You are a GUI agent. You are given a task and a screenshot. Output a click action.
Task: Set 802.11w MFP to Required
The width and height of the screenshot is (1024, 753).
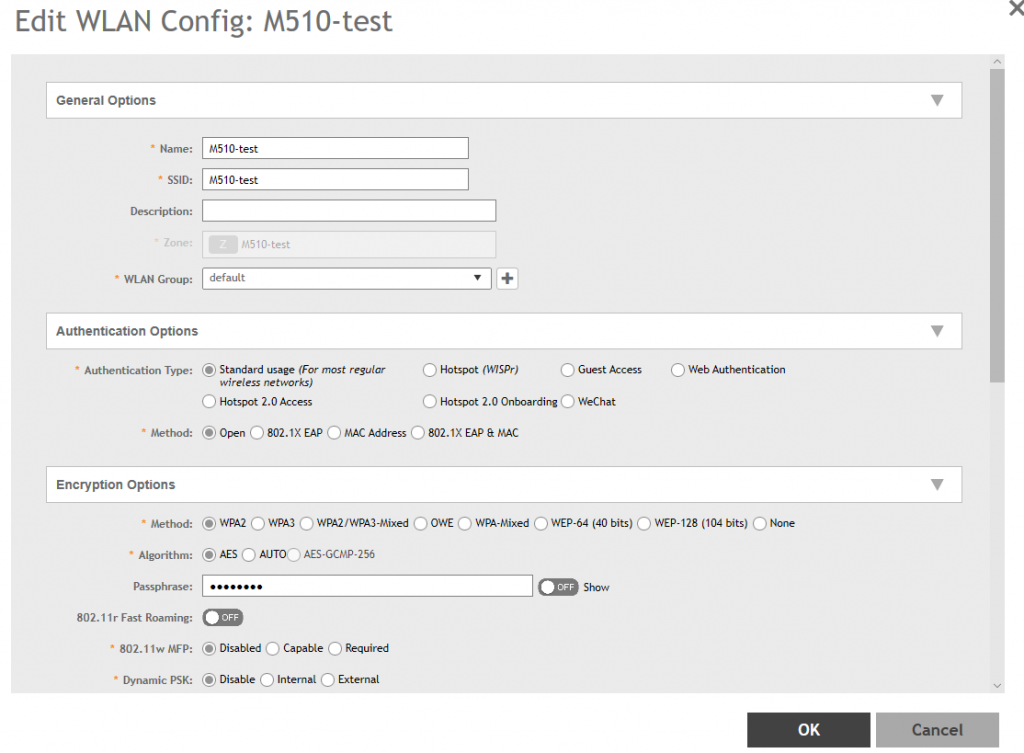click(335, 648)
